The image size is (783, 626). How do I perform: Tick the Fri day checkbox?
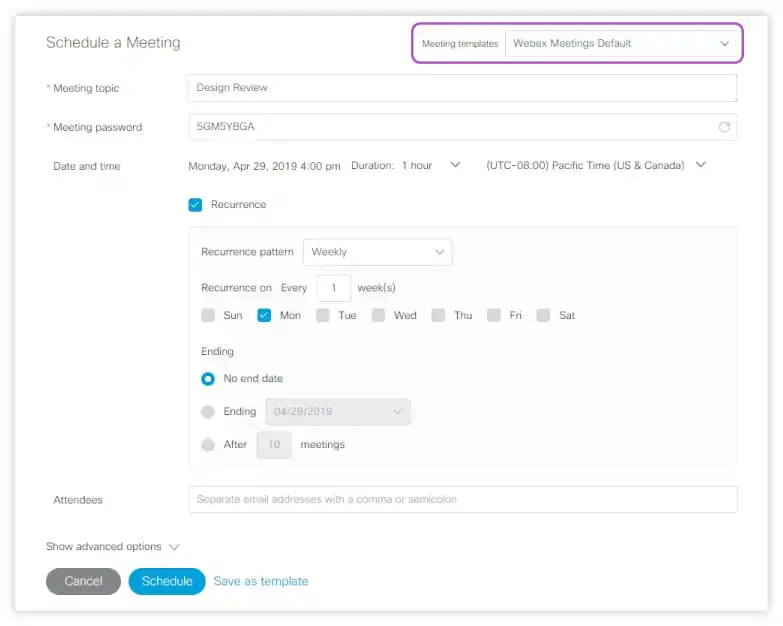tap(494, 315)
